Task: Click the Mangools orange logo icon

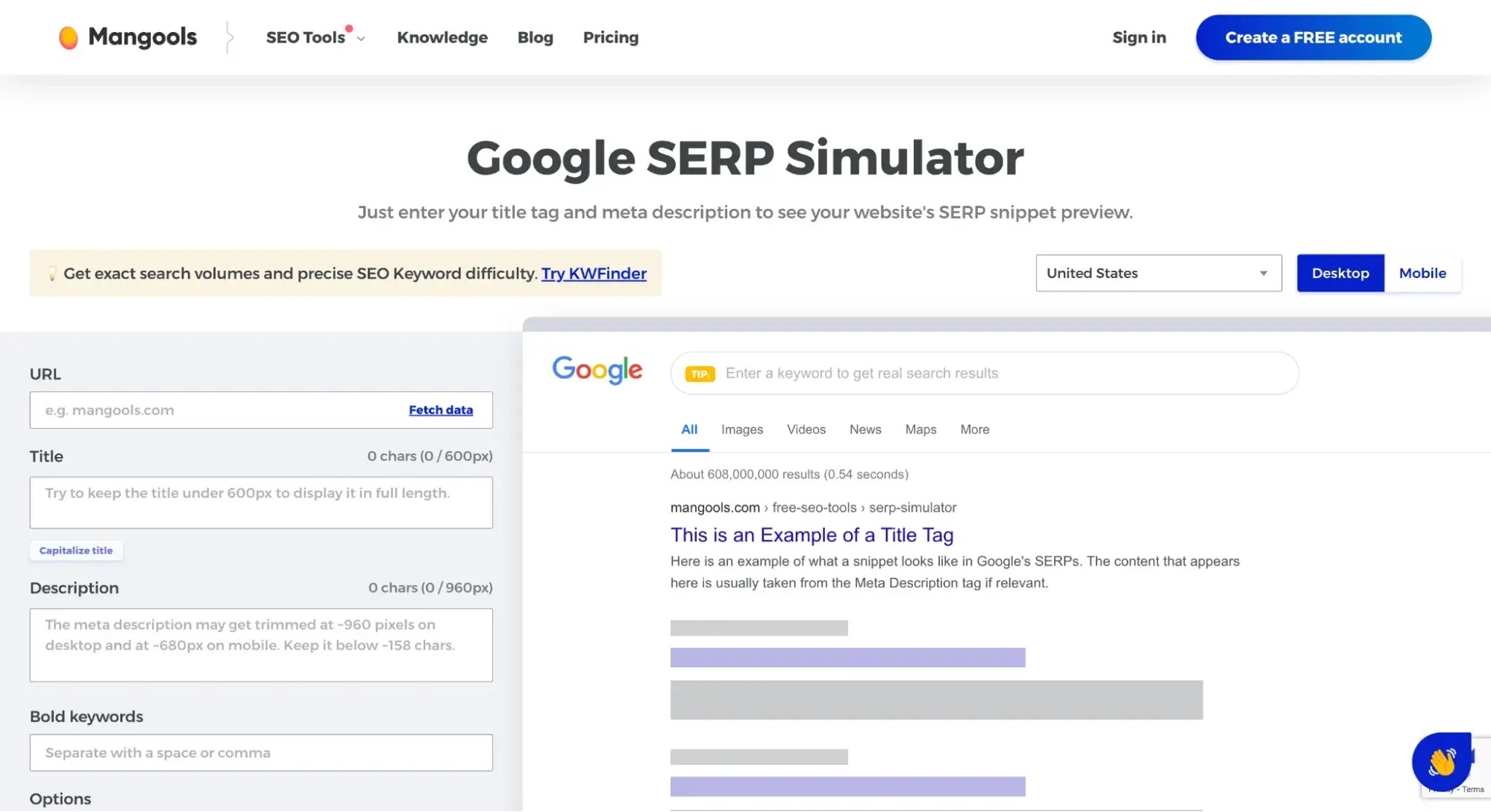Action: pyautogui.click(x=68, y=37)
